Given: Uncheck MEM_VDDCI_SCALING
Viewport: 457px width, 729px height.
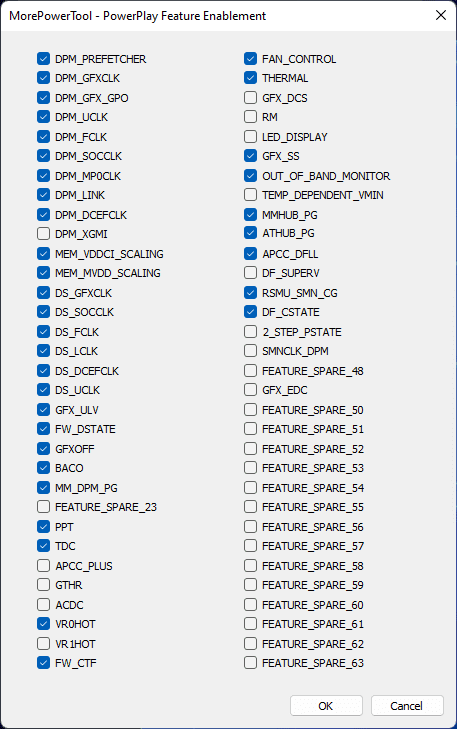Looking at the screenshot, I should (x=43, y=254).
